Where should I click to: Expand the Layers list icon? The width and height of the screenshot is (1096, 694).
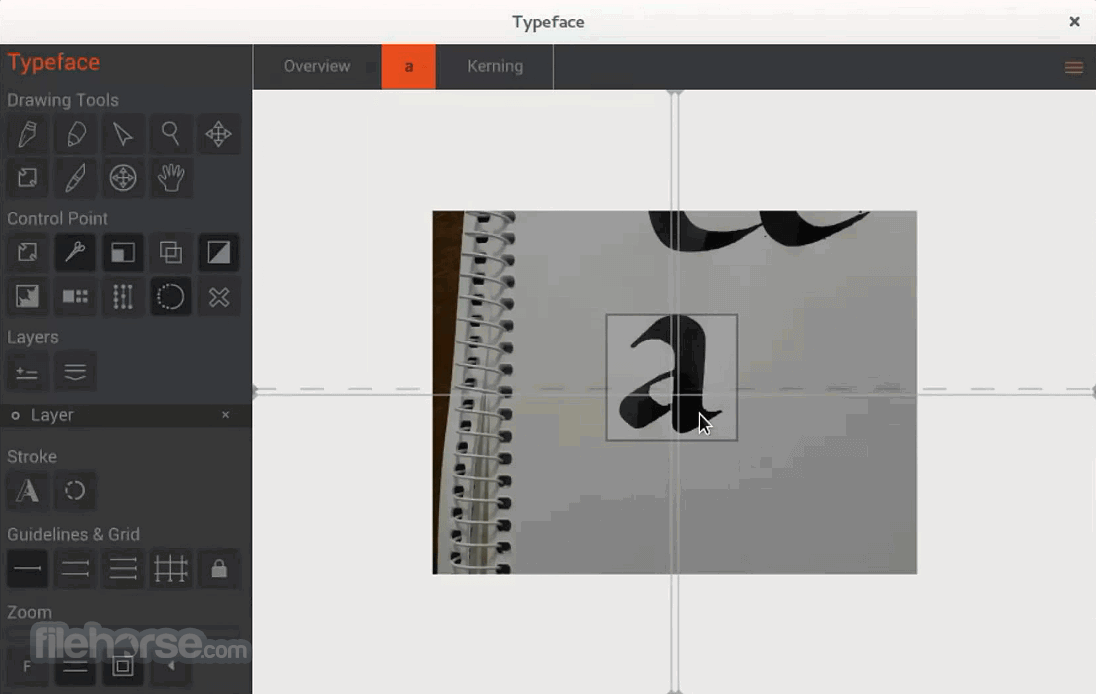coord(75,371)
